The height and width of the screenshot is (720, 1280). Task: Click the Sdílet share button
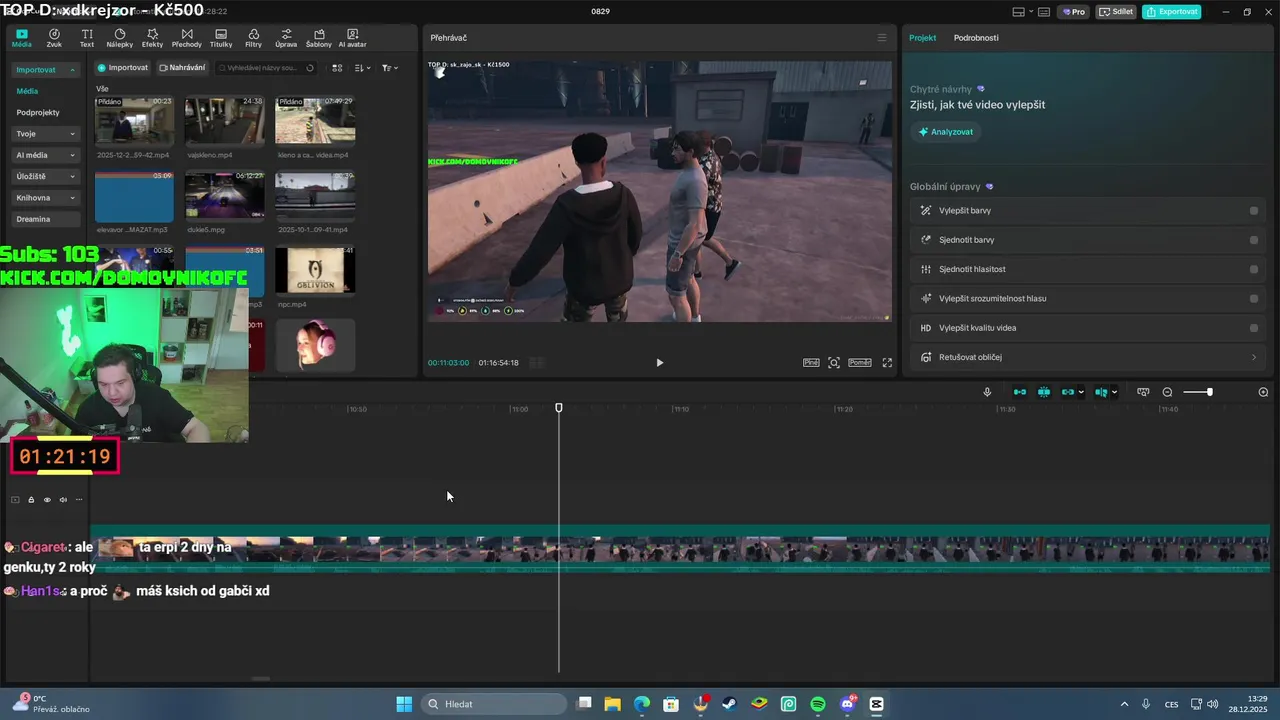1116,12
